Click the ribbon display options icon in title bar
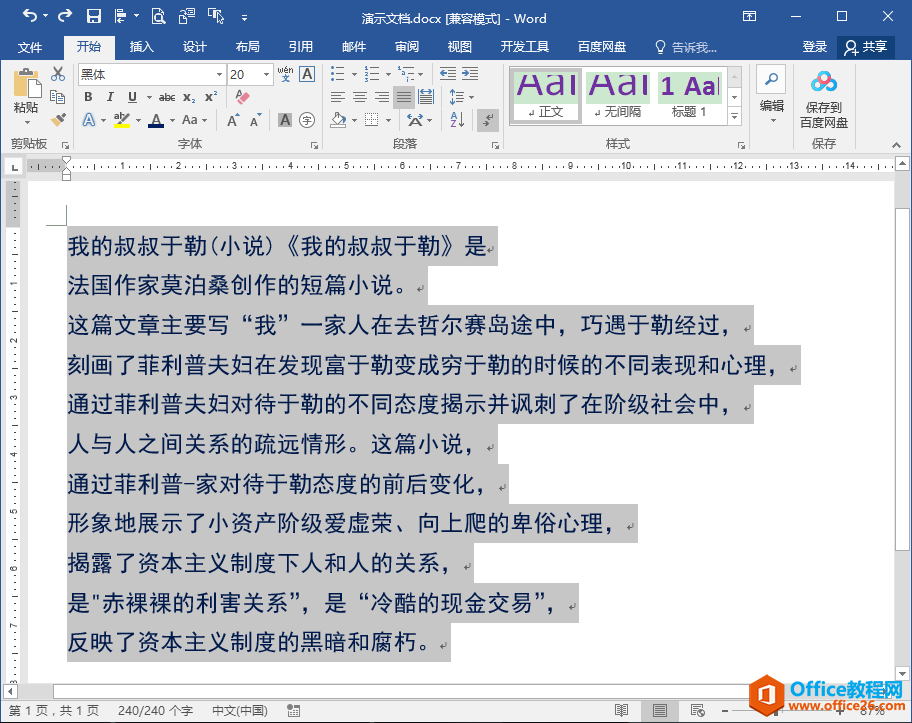Screen dimensions: 912x723 coord(750,17)
